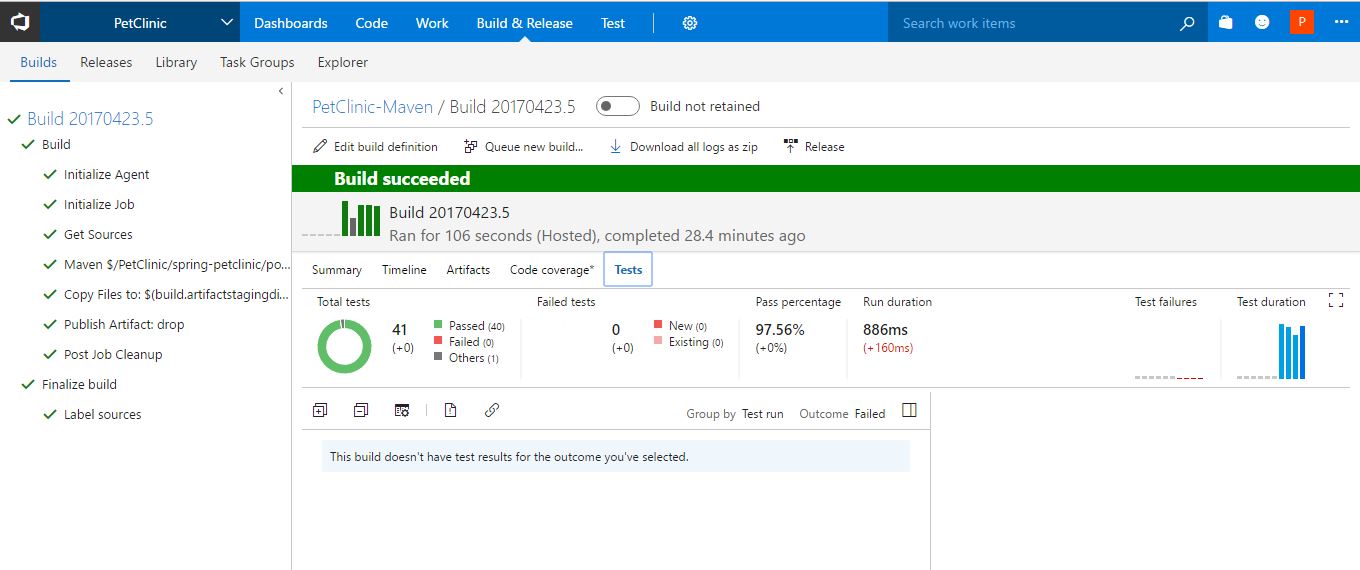This screenshot has height=570, width=1360.
Task: Switch to the Task Groups tab
Action: click(x=257, y=62)
